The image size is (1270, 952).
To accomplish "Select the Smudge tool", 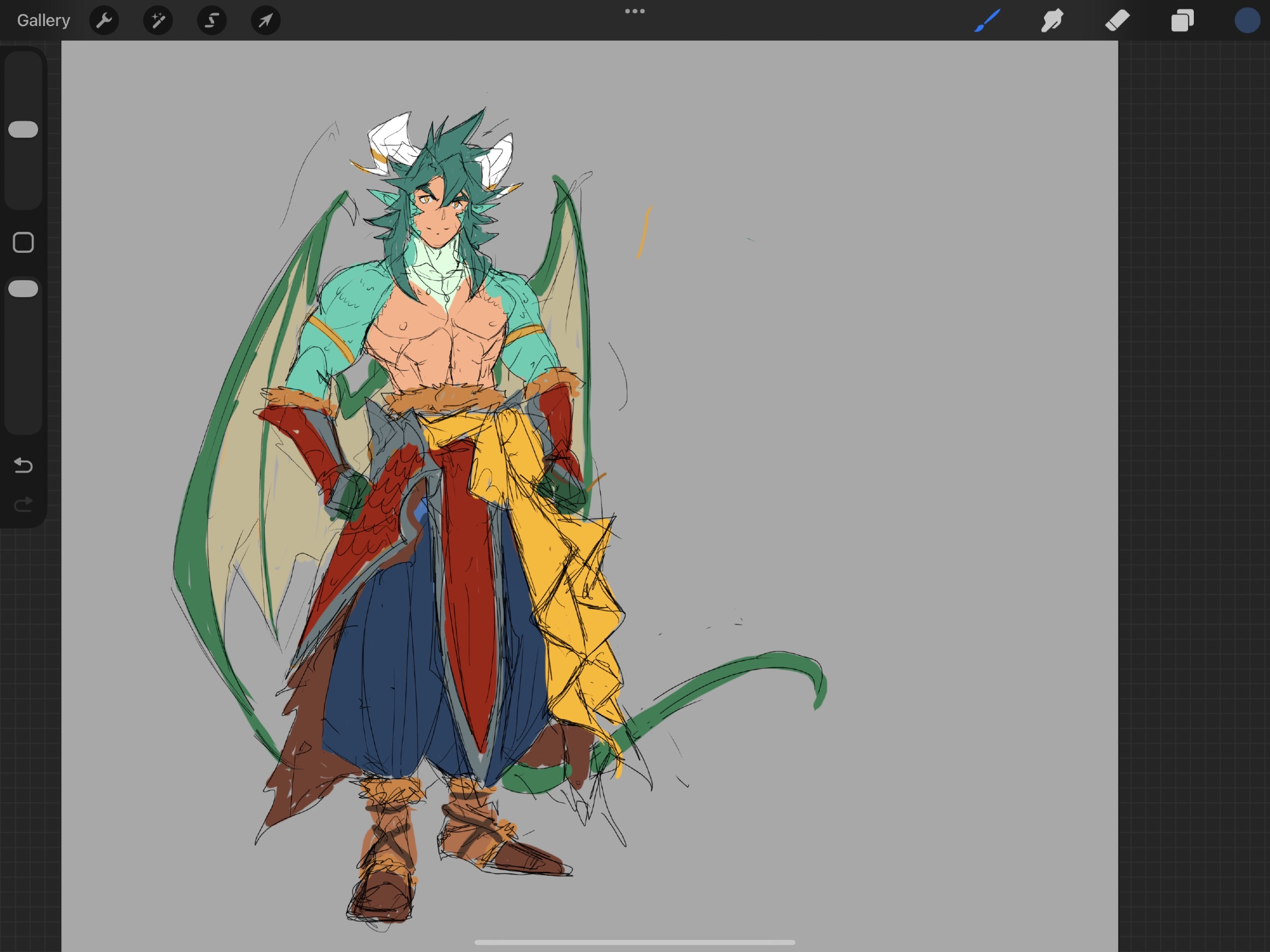I will click(1052, 20).
